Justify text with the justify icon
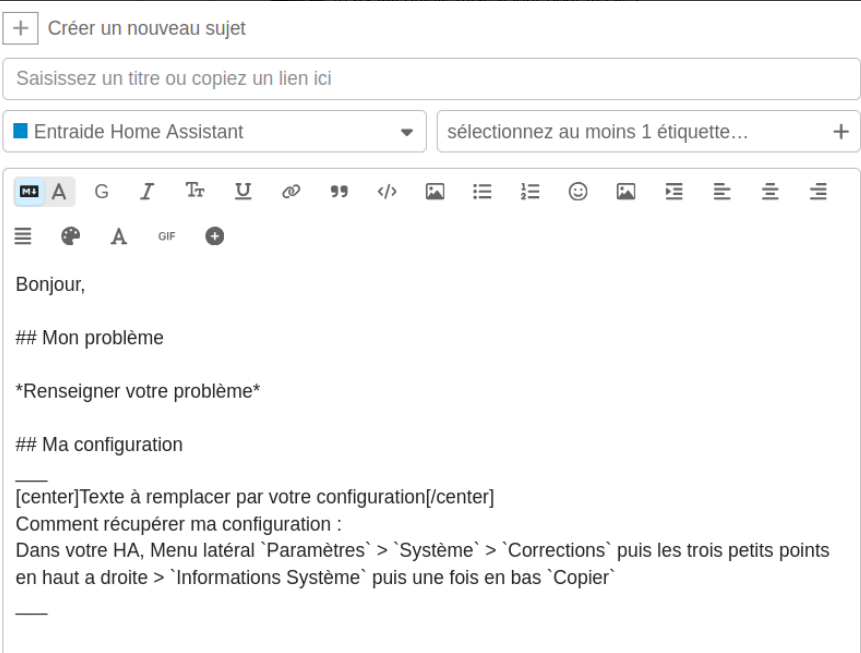 pos(23,237)
